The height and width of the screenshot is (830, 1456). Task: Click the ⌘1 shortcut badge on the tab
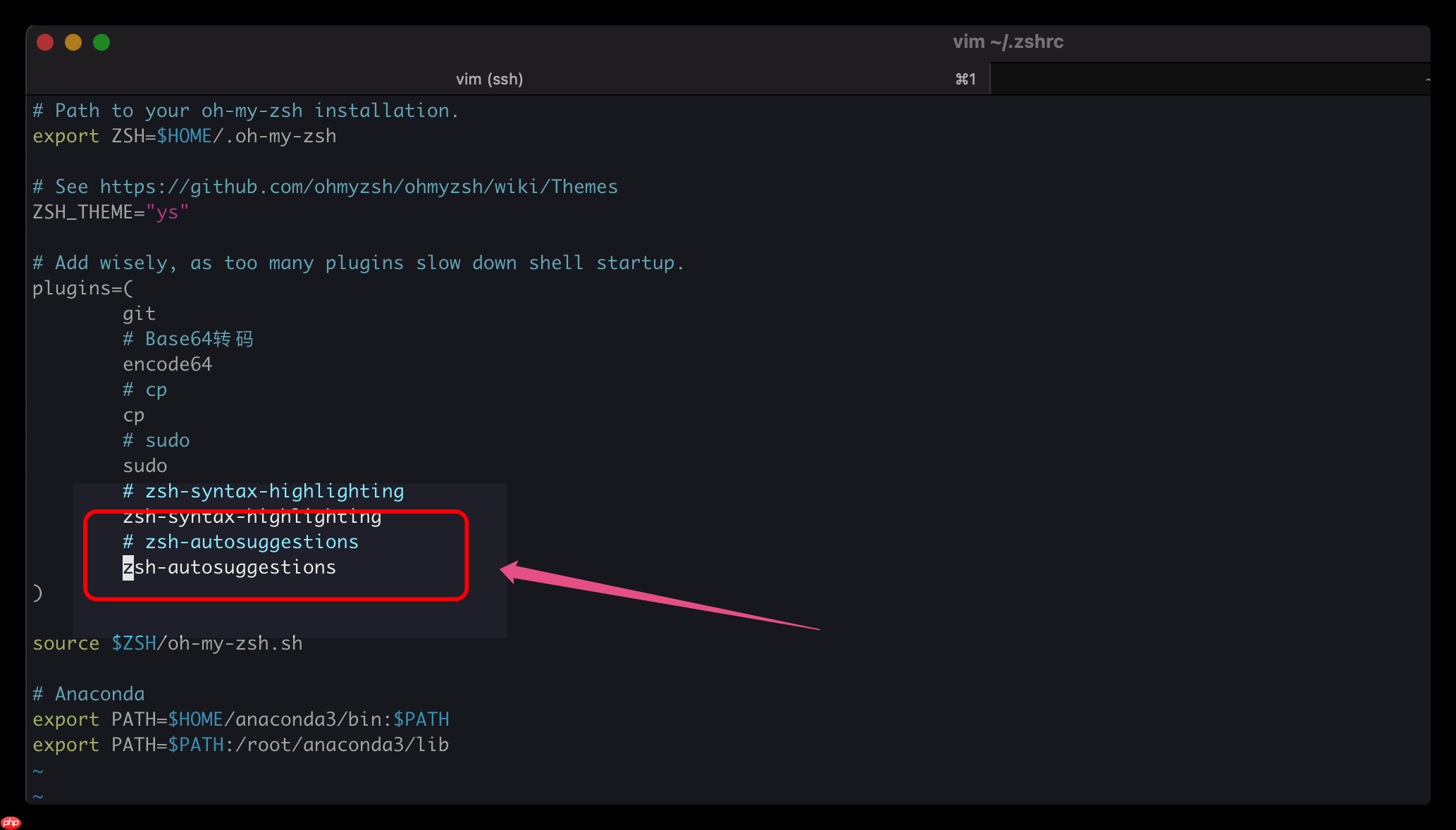965,78
